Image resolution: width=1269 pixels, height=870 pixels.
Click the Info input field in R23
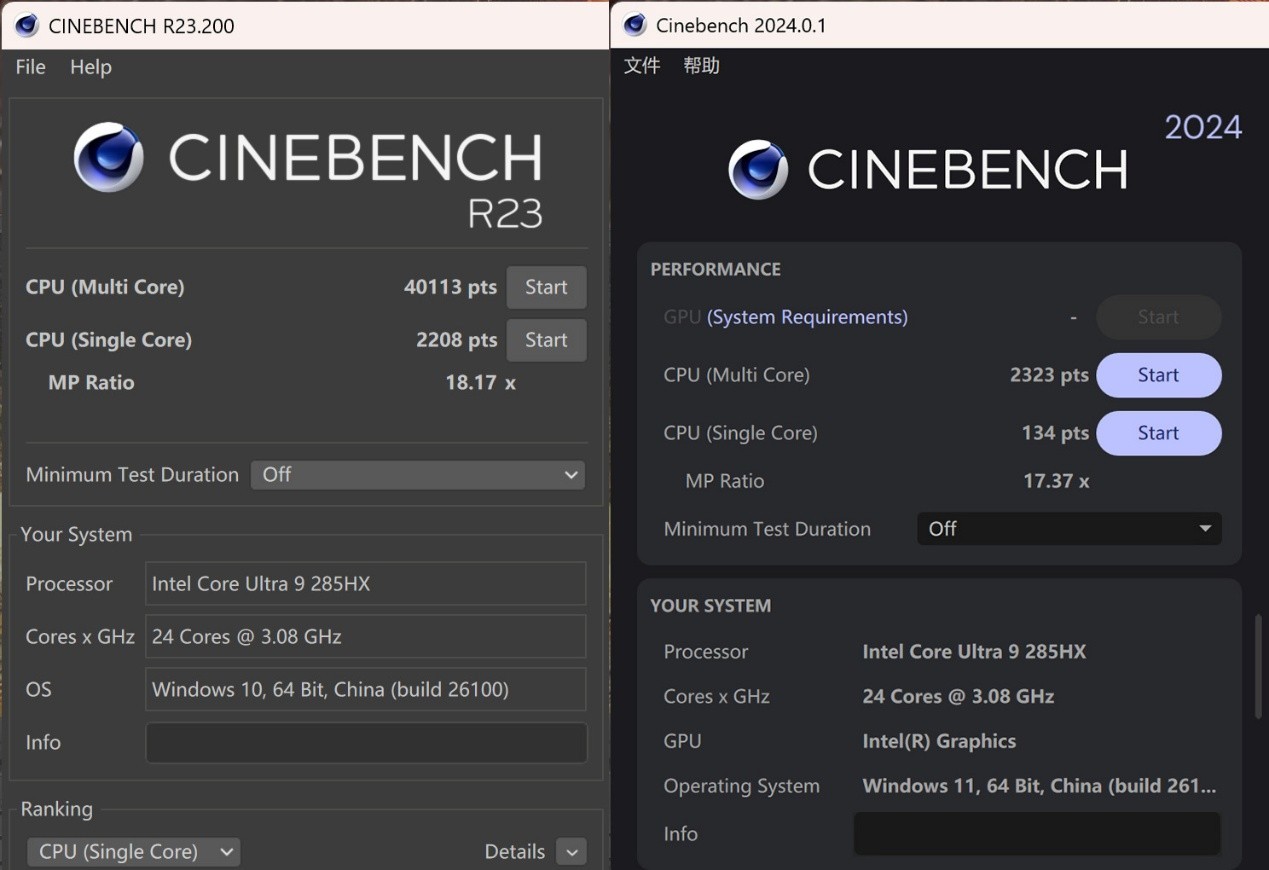(366, 743)
